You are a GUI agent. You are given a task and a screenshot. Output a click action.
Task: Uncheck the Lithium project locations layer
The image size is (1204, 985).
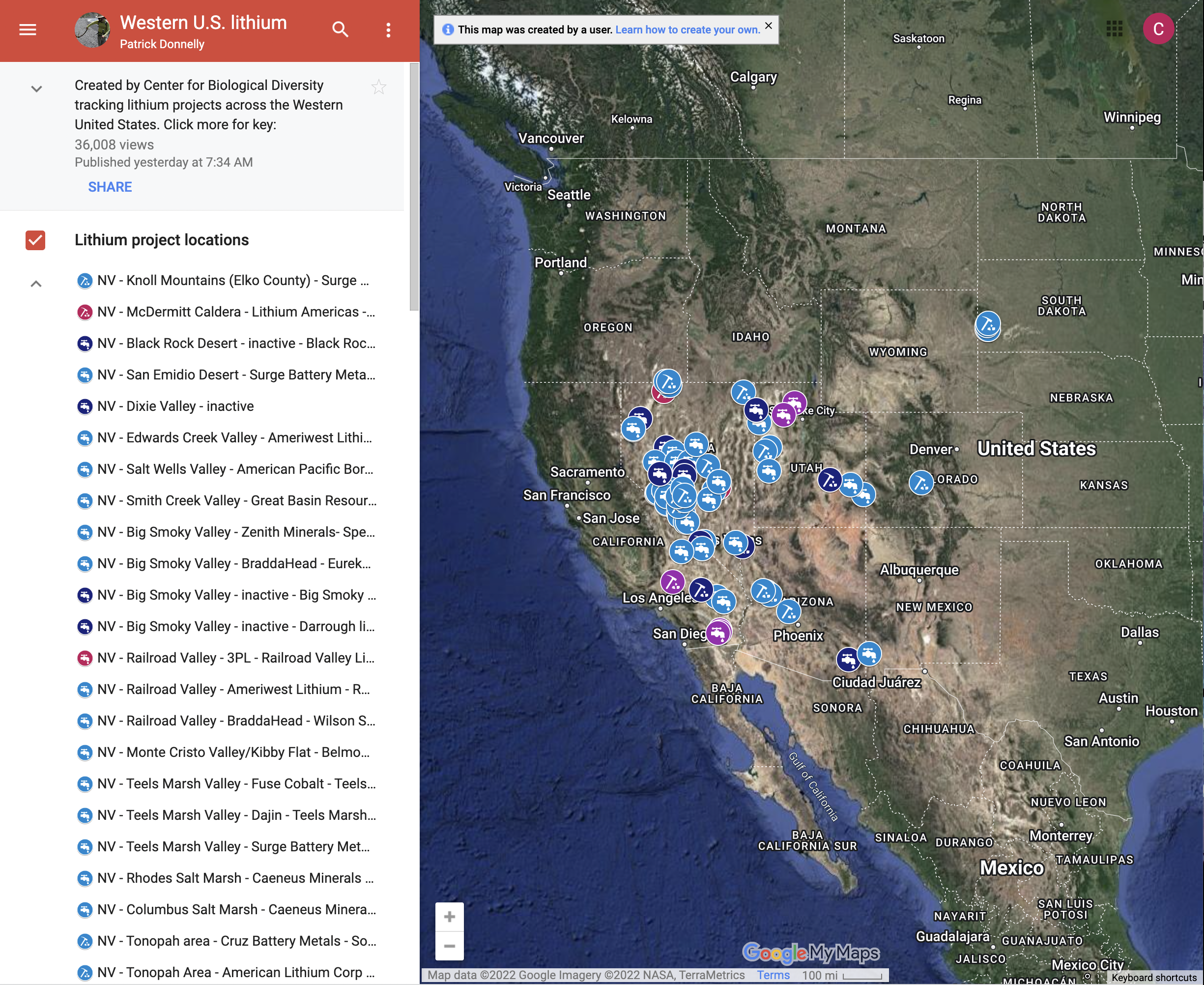pos(35,240)
